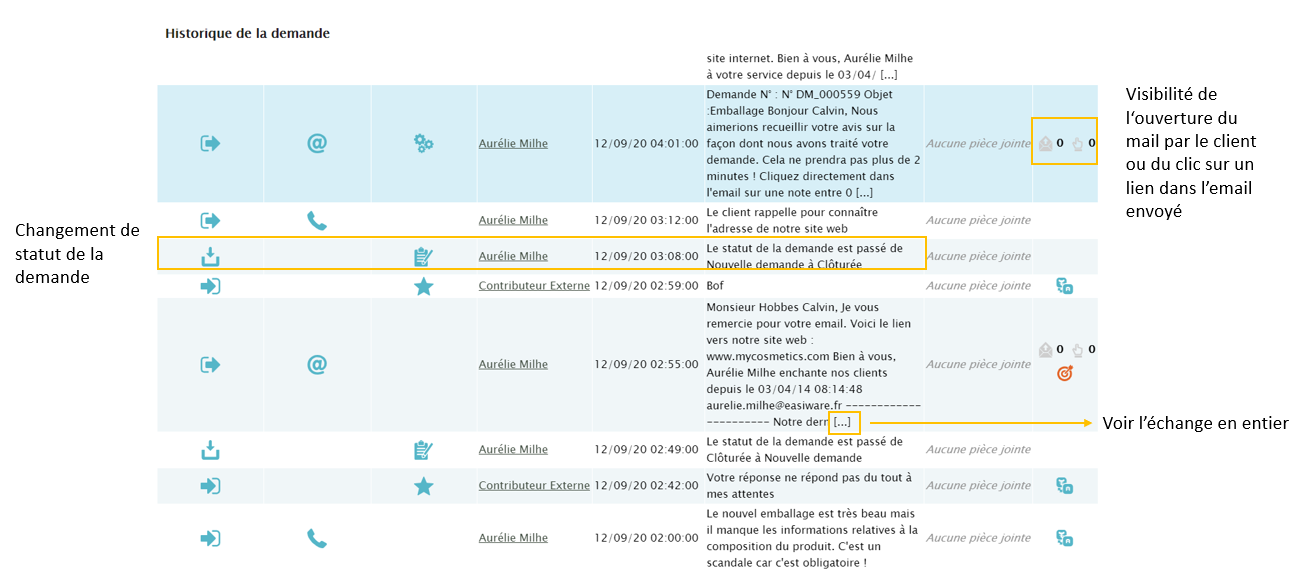
Task: Click the outgoing arrow icon in the 04:01:00 row
Action: [210, 143]
